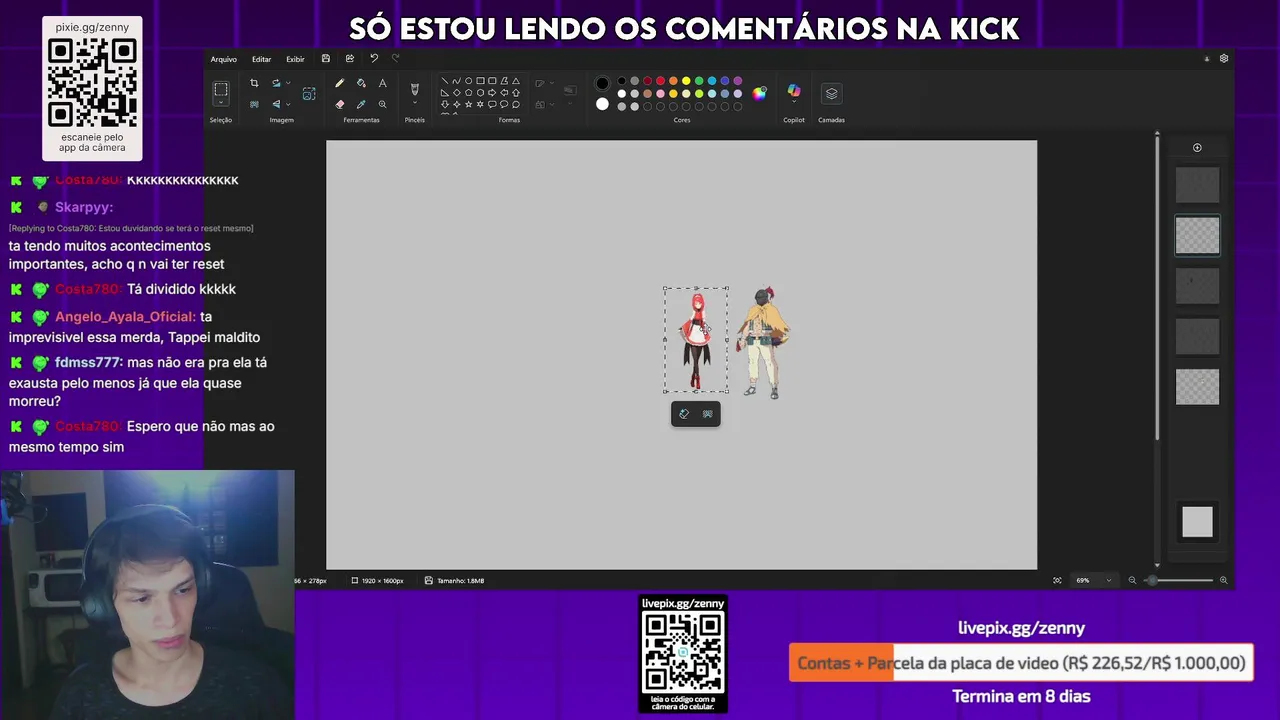Viewport: 1280px width, 720px height.
Task: Choose the purple color swatch
Action: click(737, 81)
